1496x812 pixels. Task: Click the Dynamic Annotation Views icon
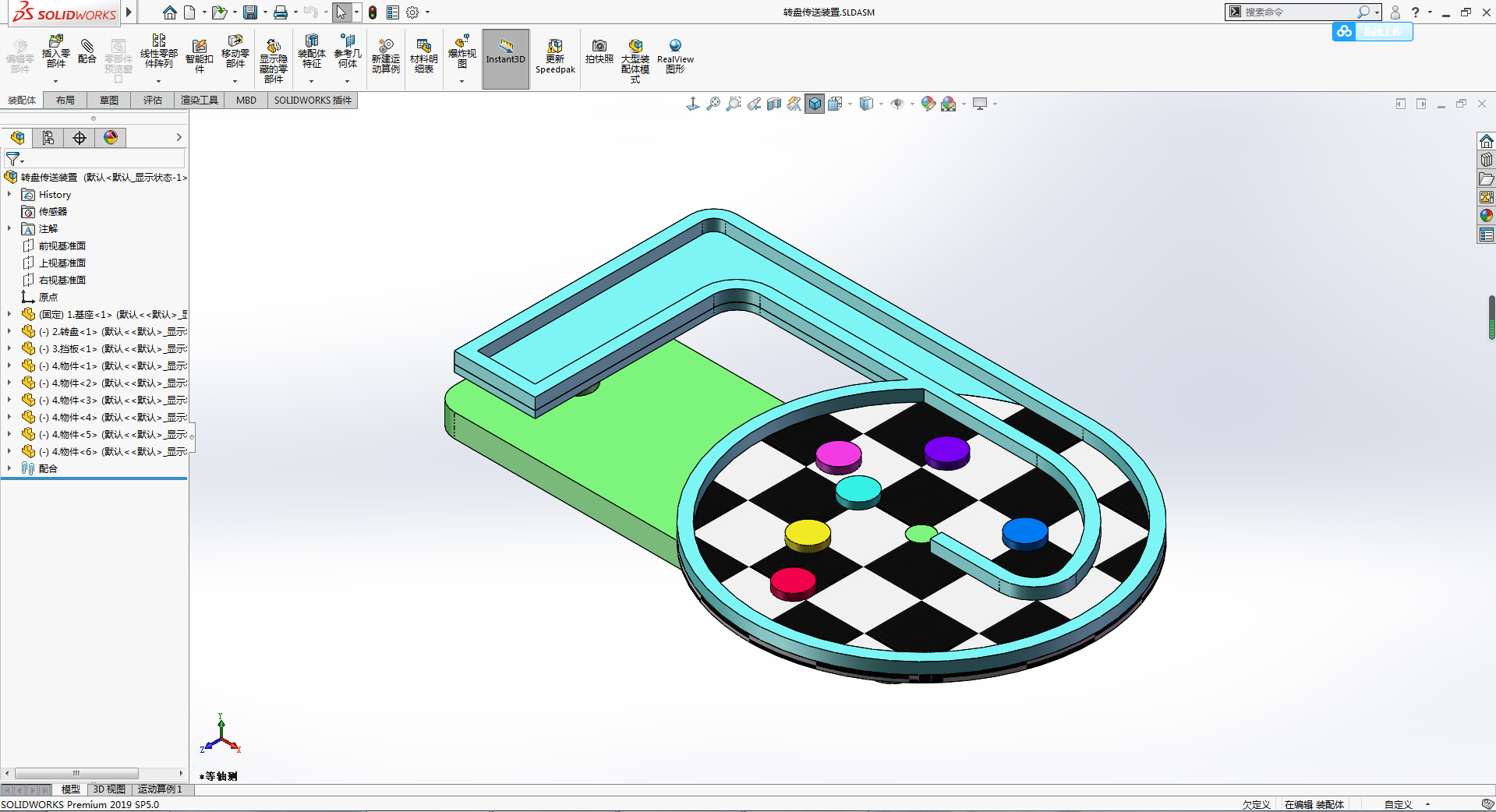click(794, 104)
